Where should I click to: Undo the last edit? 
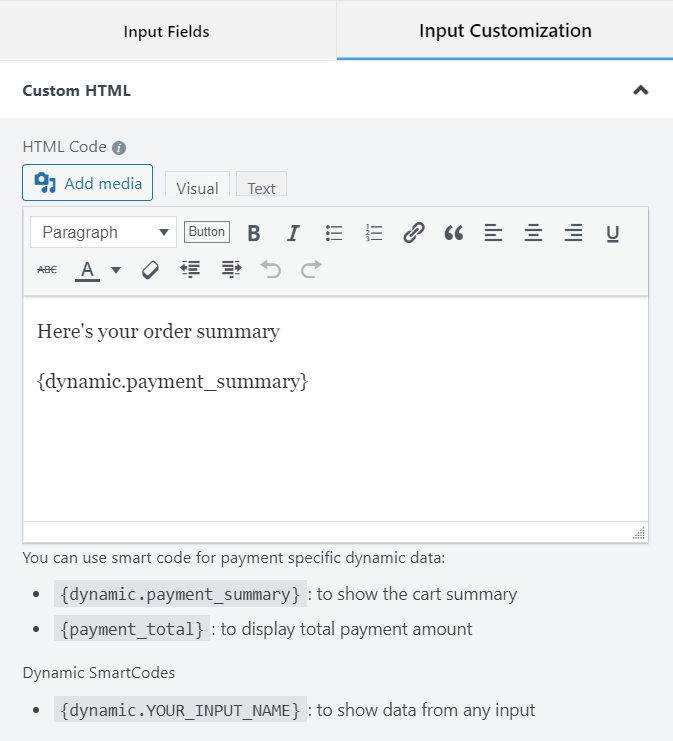[x=271, y=269]
